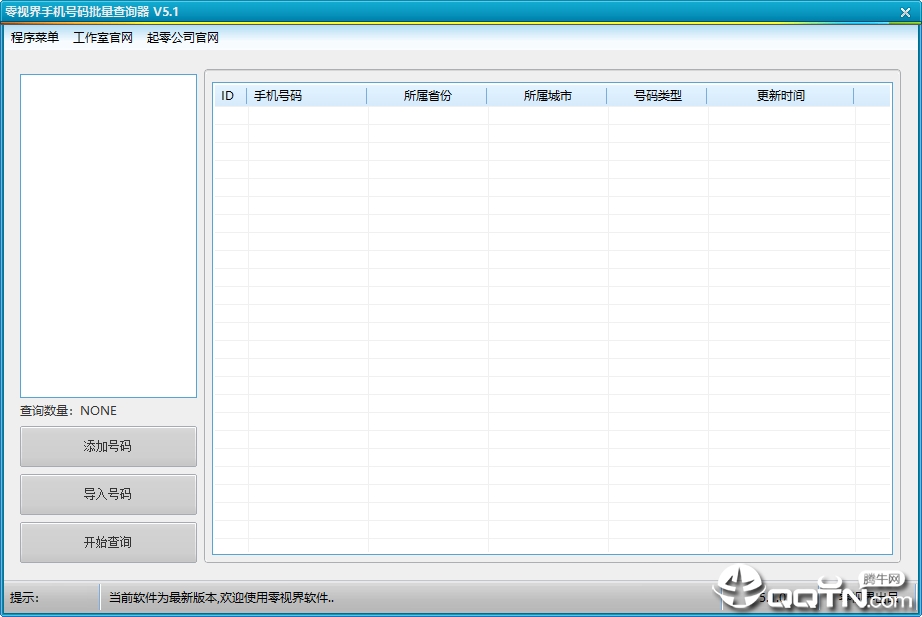Open the 程序菜单 menu

35,38
